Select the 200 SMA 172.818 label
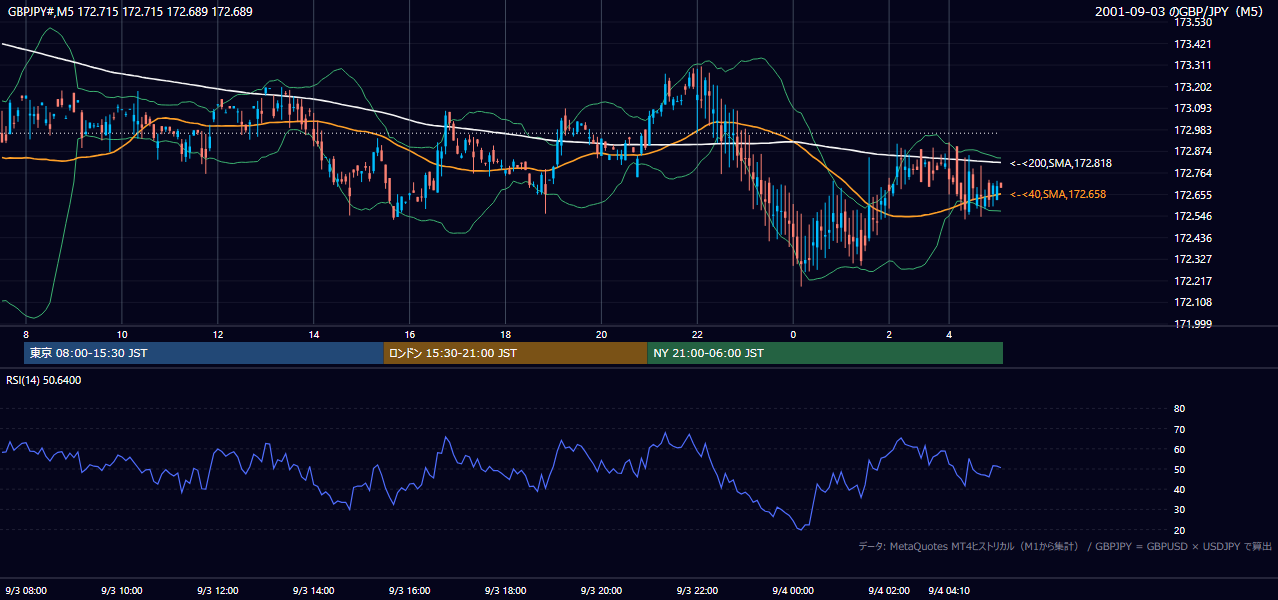This screenshot has height=600, width=1278. 1061,163
